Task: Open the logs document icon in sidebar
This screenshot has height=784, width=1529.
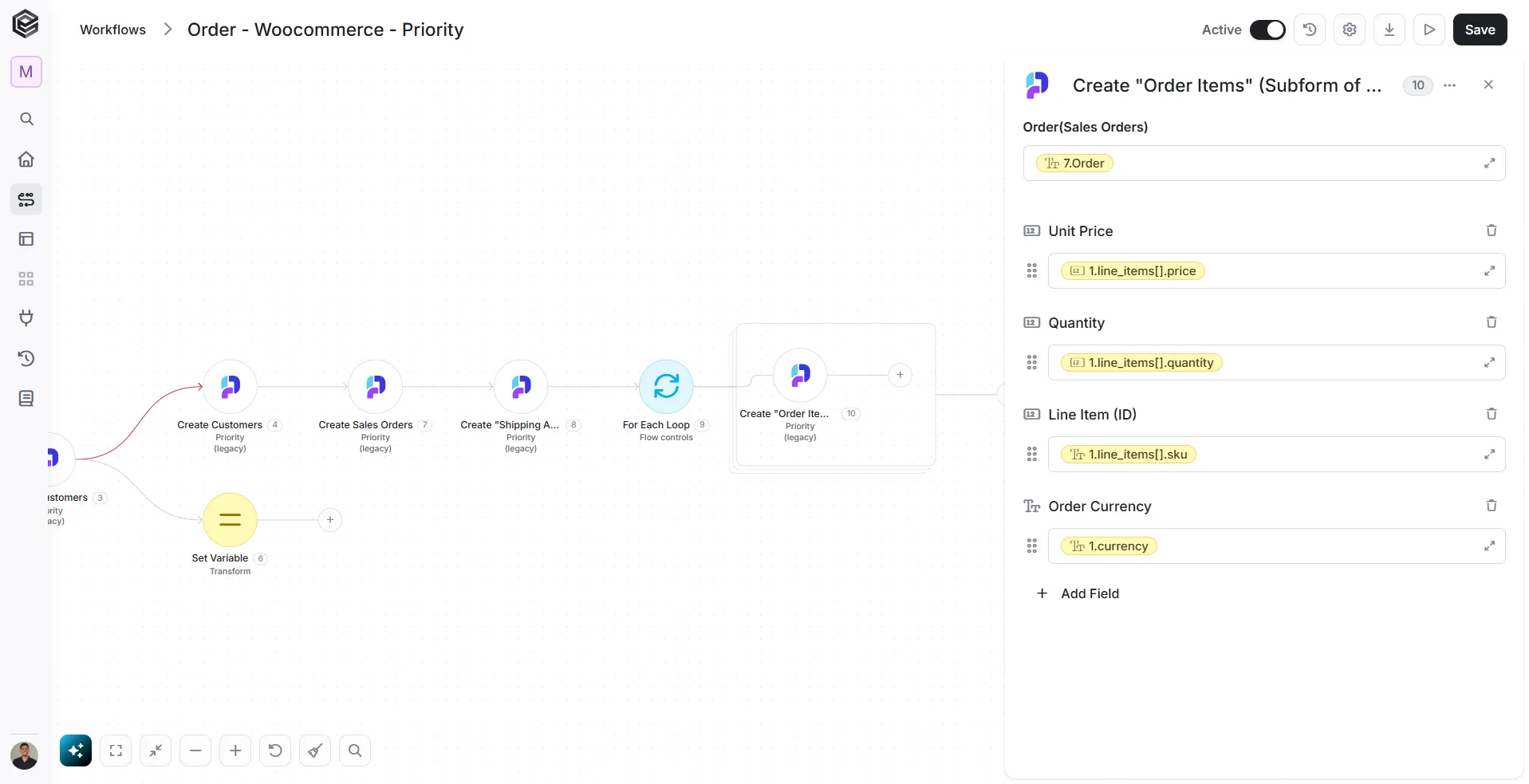Action: 26,398
